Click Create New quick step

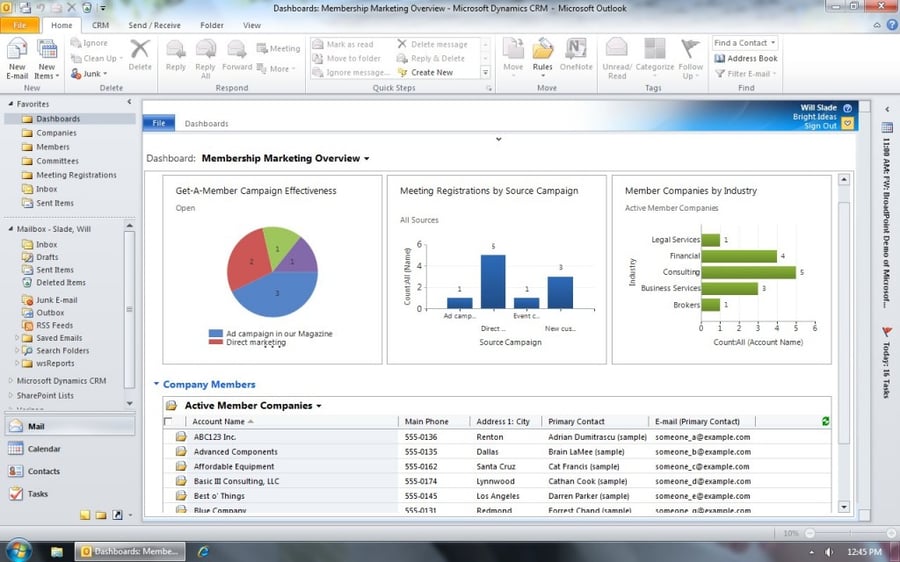pos(425,72)
